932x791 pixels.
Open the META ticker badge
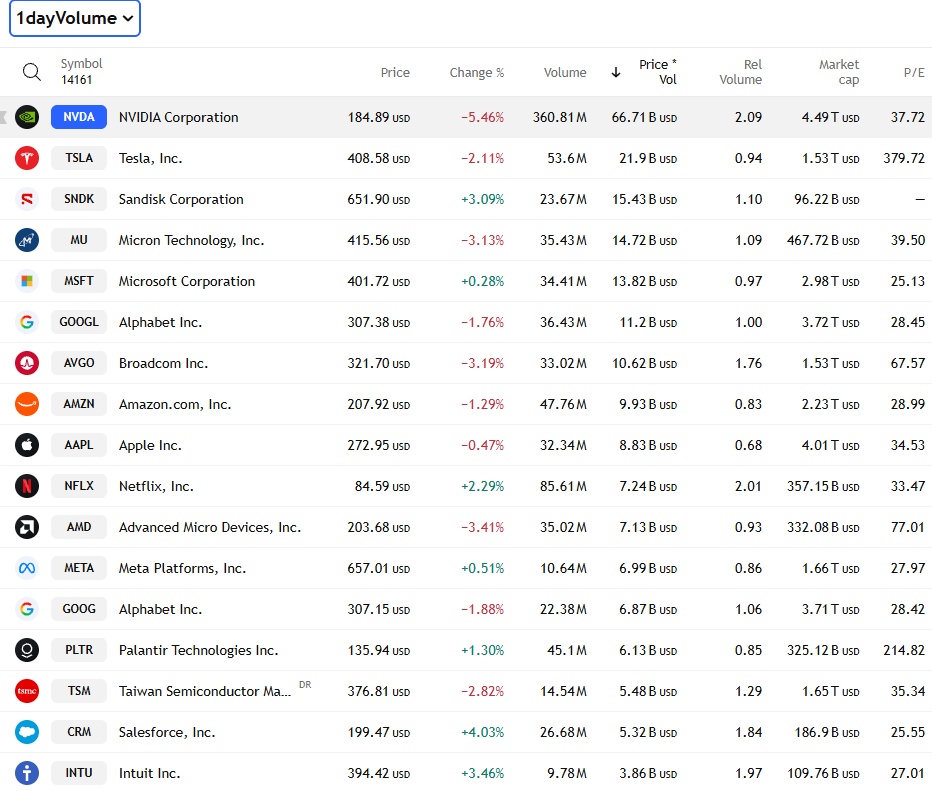pos(79,568)
